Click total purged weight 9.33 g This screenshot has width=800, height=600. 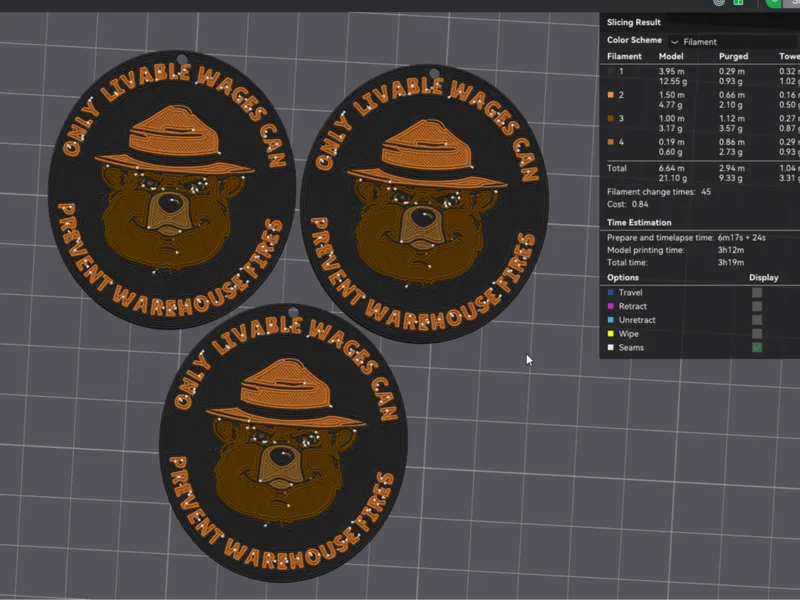[x=731, y=178]
